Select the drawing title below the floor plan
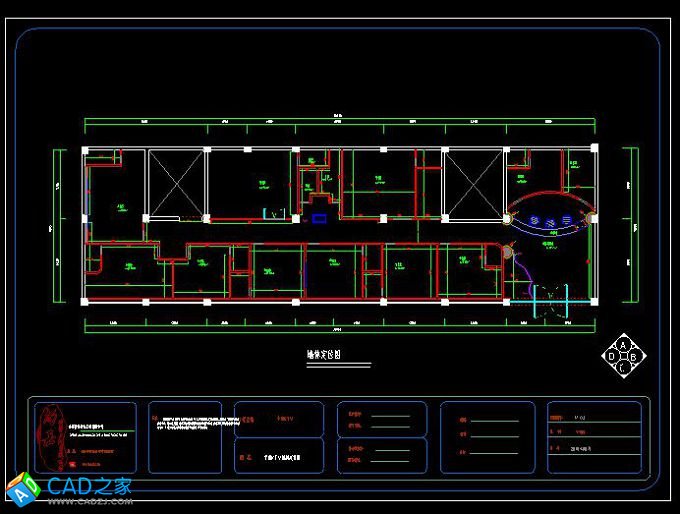This screenshot has width=680, height=514. coord(324,354)
